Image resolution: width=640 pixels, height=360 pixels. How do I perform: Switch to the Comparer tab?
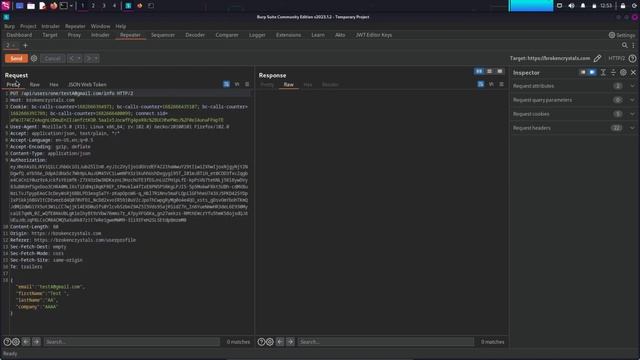tap(227, 35)
